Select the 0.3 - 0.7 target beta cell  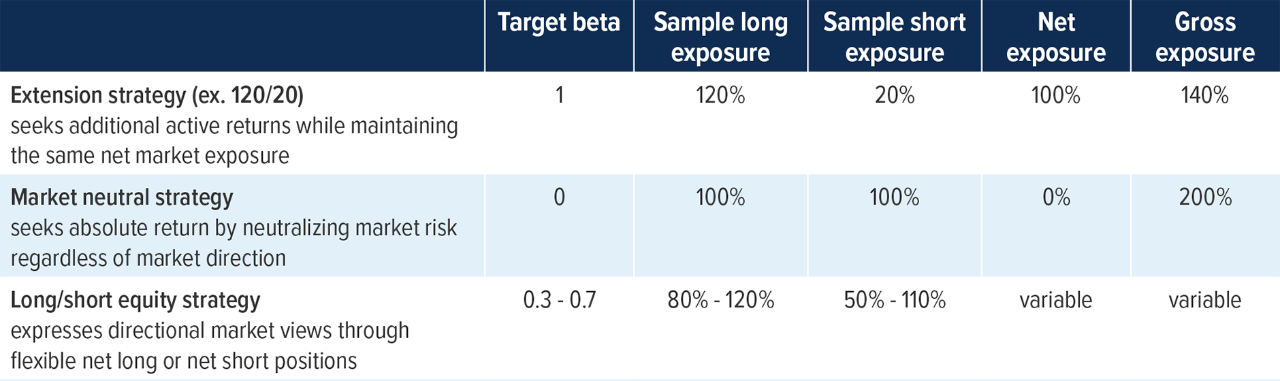[x=558, y=300]
